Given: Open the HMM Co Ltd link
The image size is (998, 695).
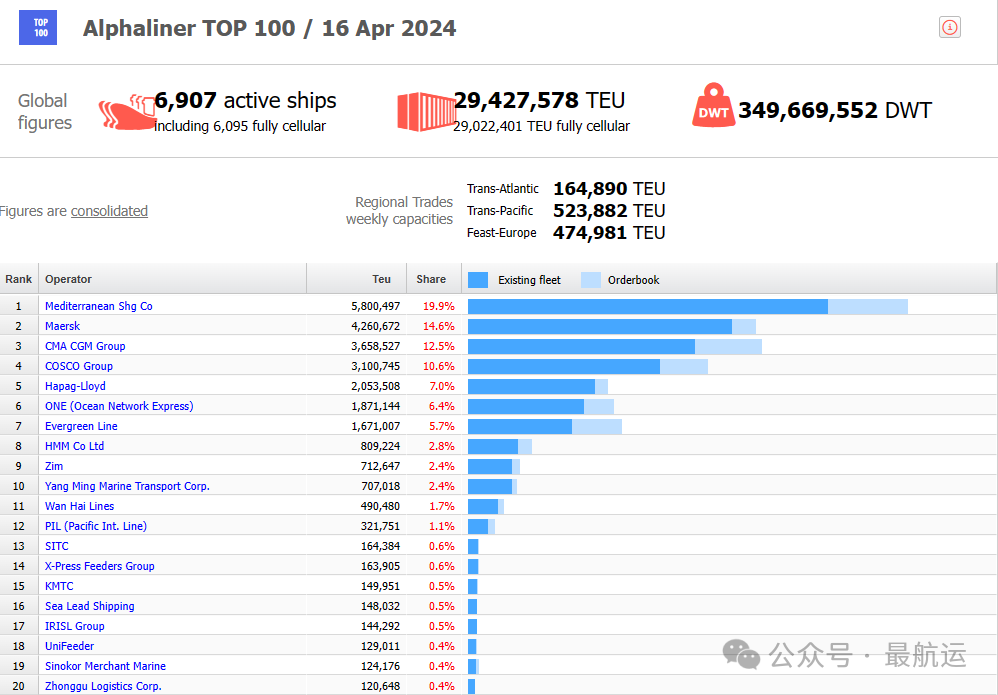Looking at the screenshot, I should (74, 446).
